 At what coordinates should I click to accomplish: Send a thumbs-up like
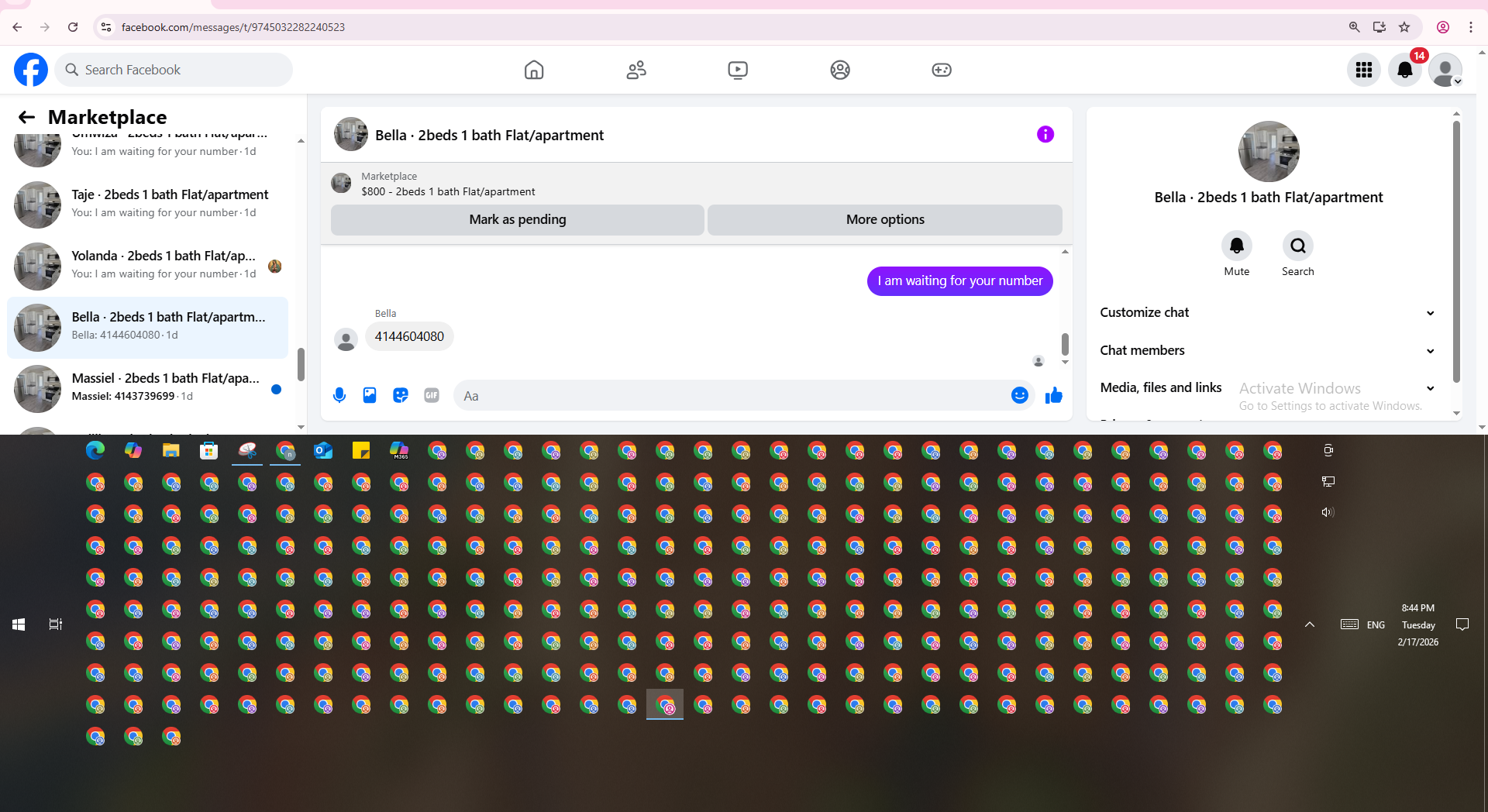point(1054,396)
